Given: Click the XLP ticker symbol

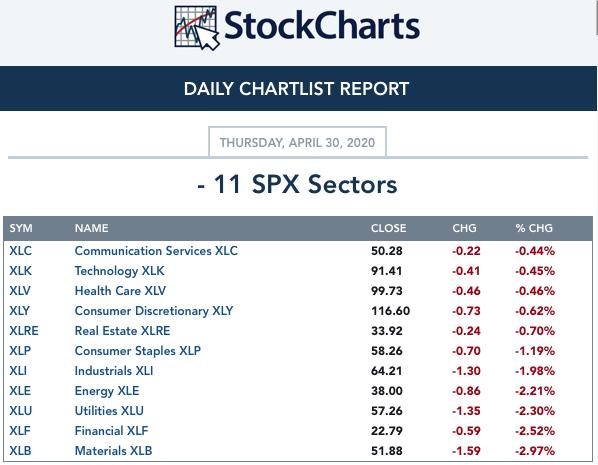Looking at the screenshot, I should click(x=20, y=351).
